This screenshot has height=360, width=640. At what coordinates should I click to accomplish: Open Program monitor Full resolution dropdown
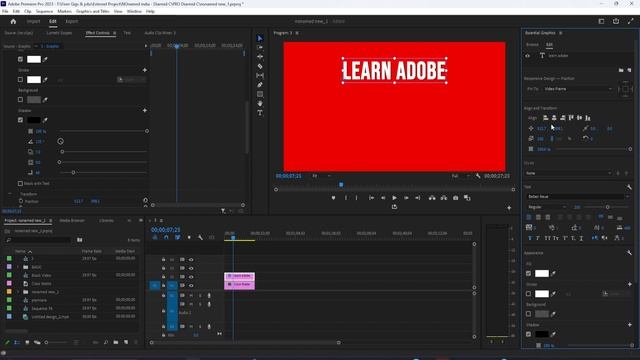click(x=460, y=176)
